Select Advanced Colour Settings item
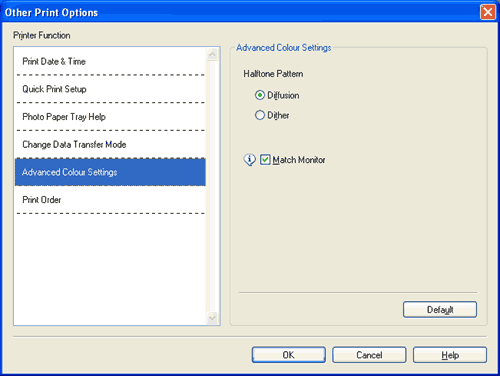 pos(110,172)
